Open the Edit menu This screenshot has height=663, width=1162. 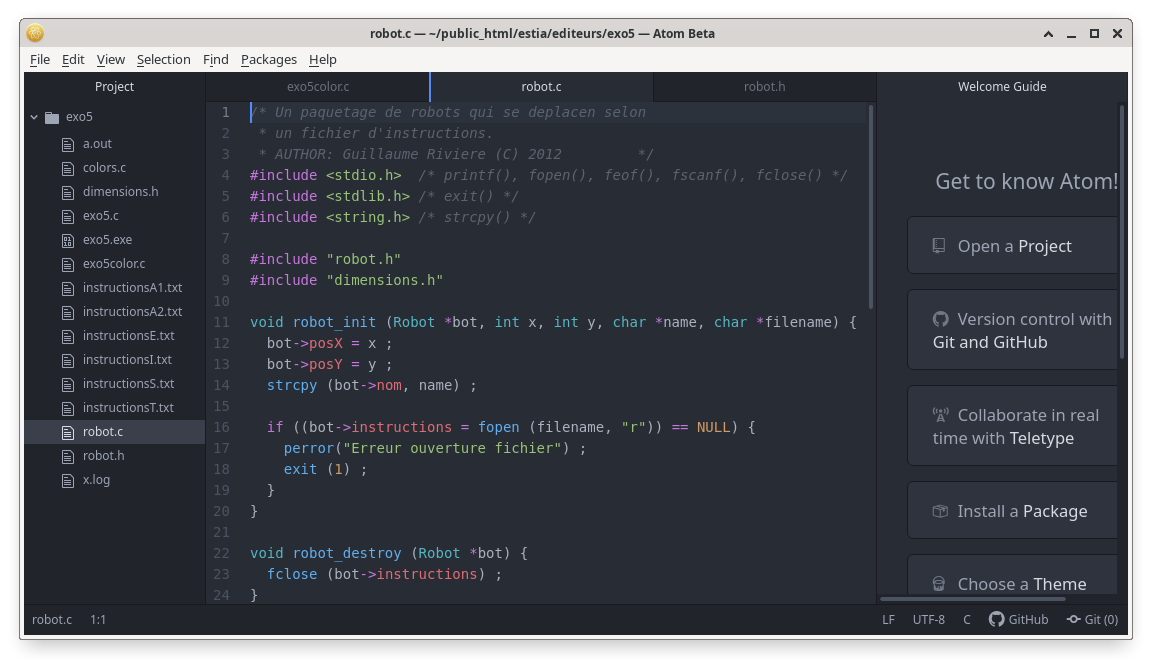(x=73, y=59)
